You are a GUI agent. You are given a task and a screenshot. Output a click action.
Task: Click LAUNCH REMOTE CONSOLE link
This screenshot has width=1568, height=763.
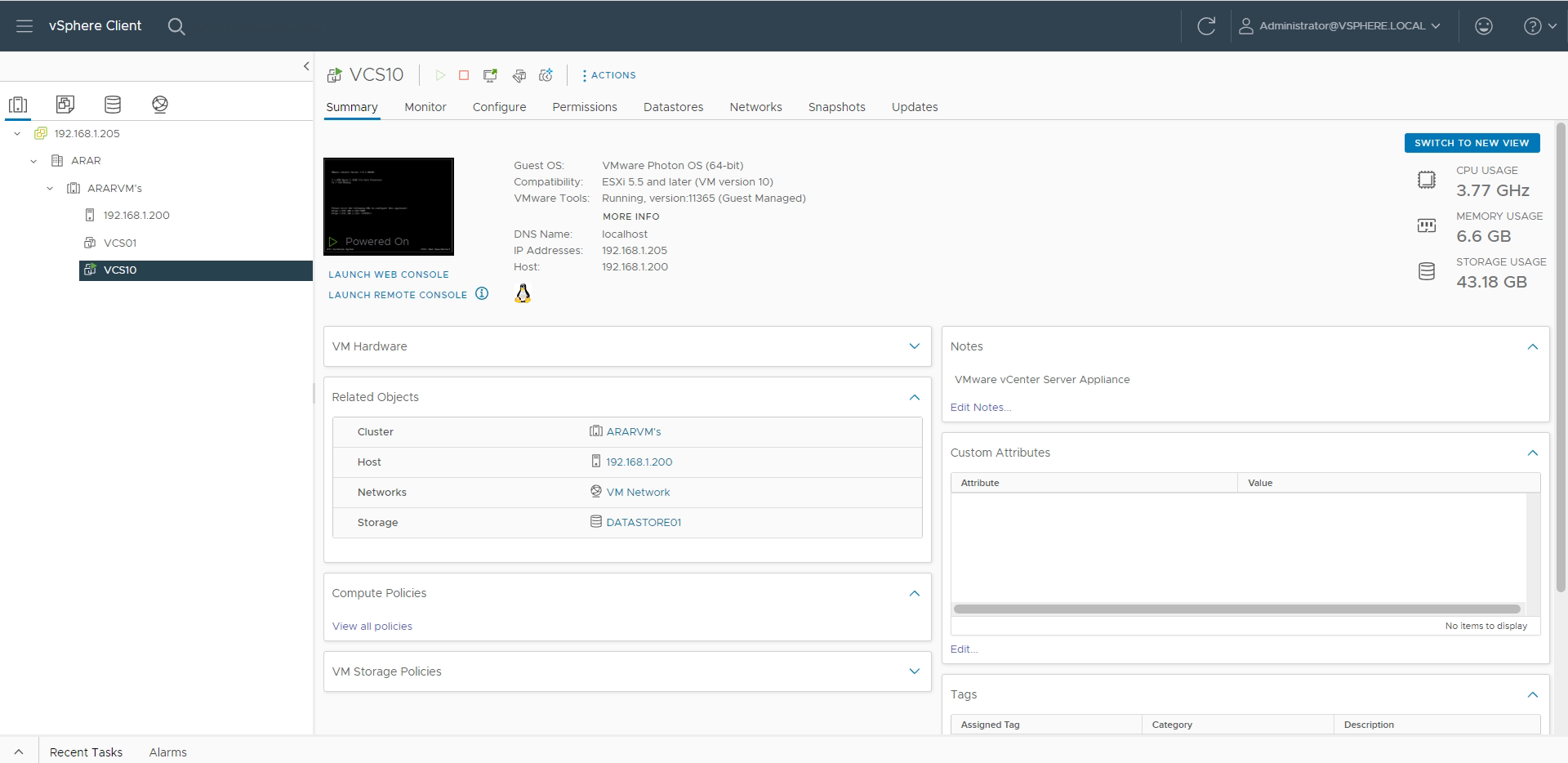(398, 295)
